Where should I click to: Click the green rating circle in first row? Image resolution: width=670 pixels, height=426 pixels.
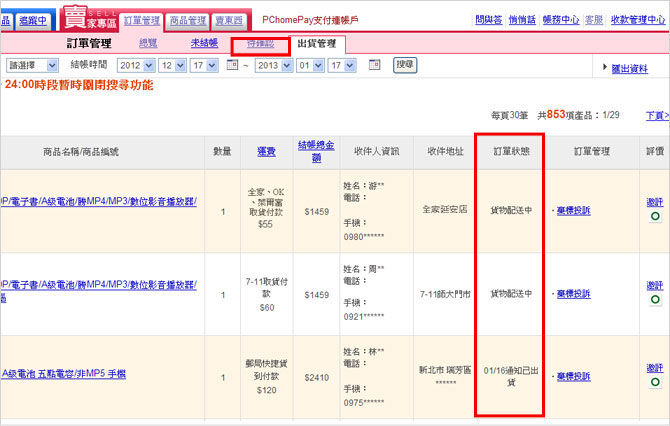tap(655, 216)
